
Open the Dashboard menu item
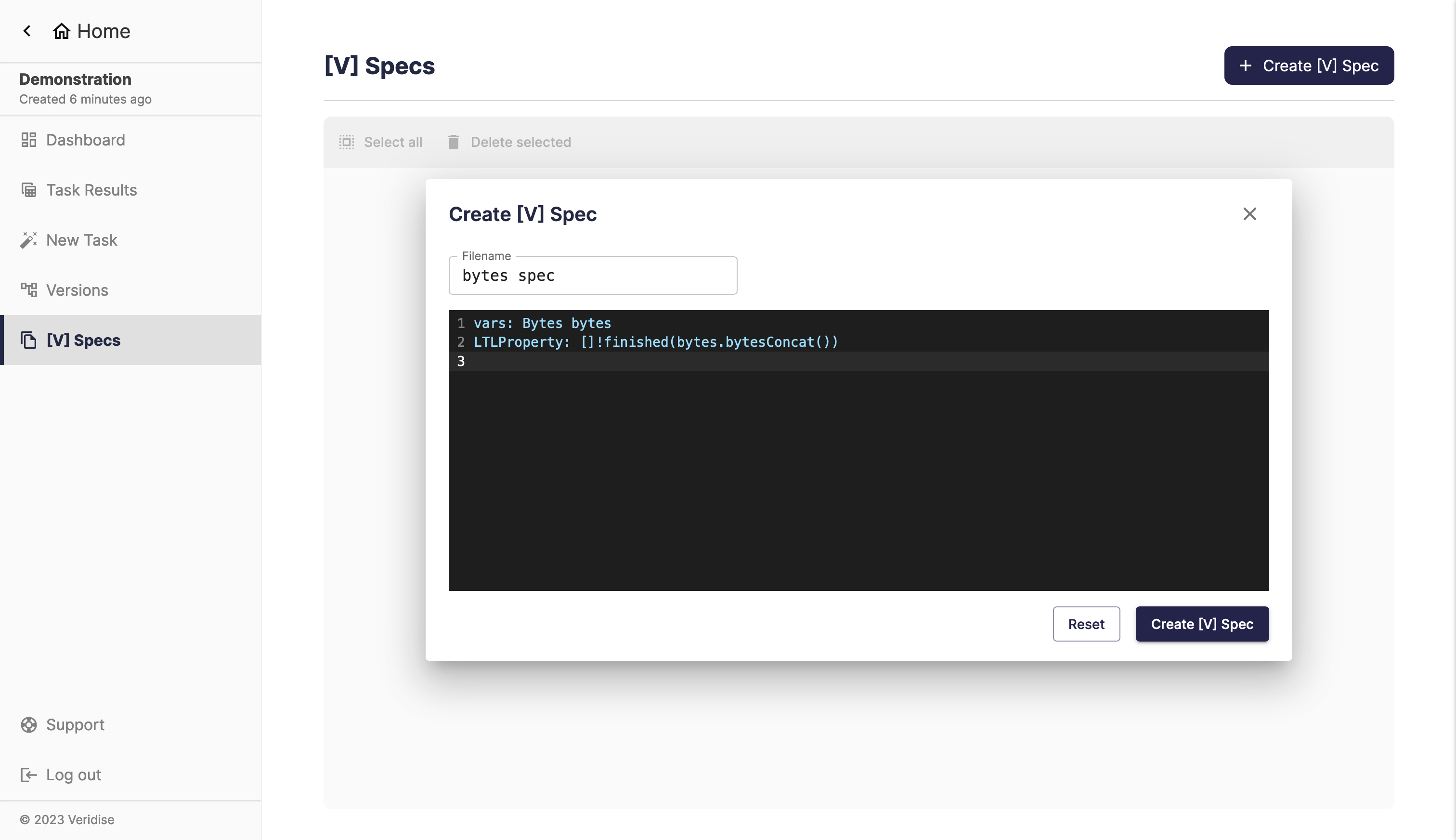pos(130,140)
